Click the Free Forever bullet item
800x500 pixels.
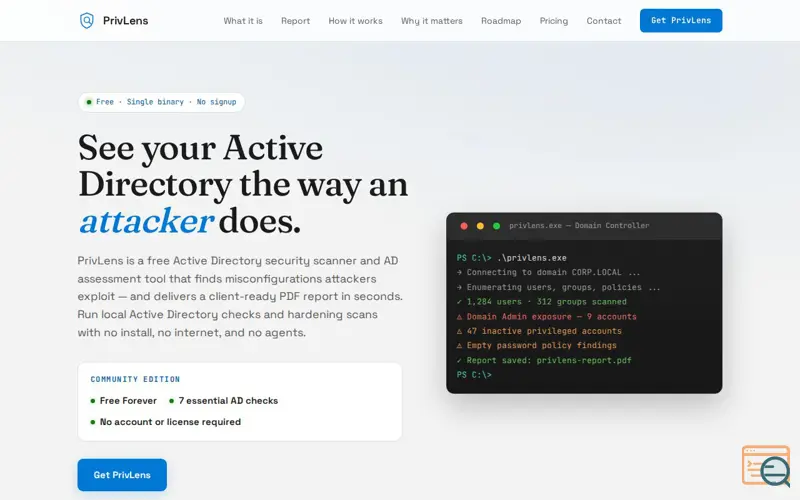click(x=123, y=401)
